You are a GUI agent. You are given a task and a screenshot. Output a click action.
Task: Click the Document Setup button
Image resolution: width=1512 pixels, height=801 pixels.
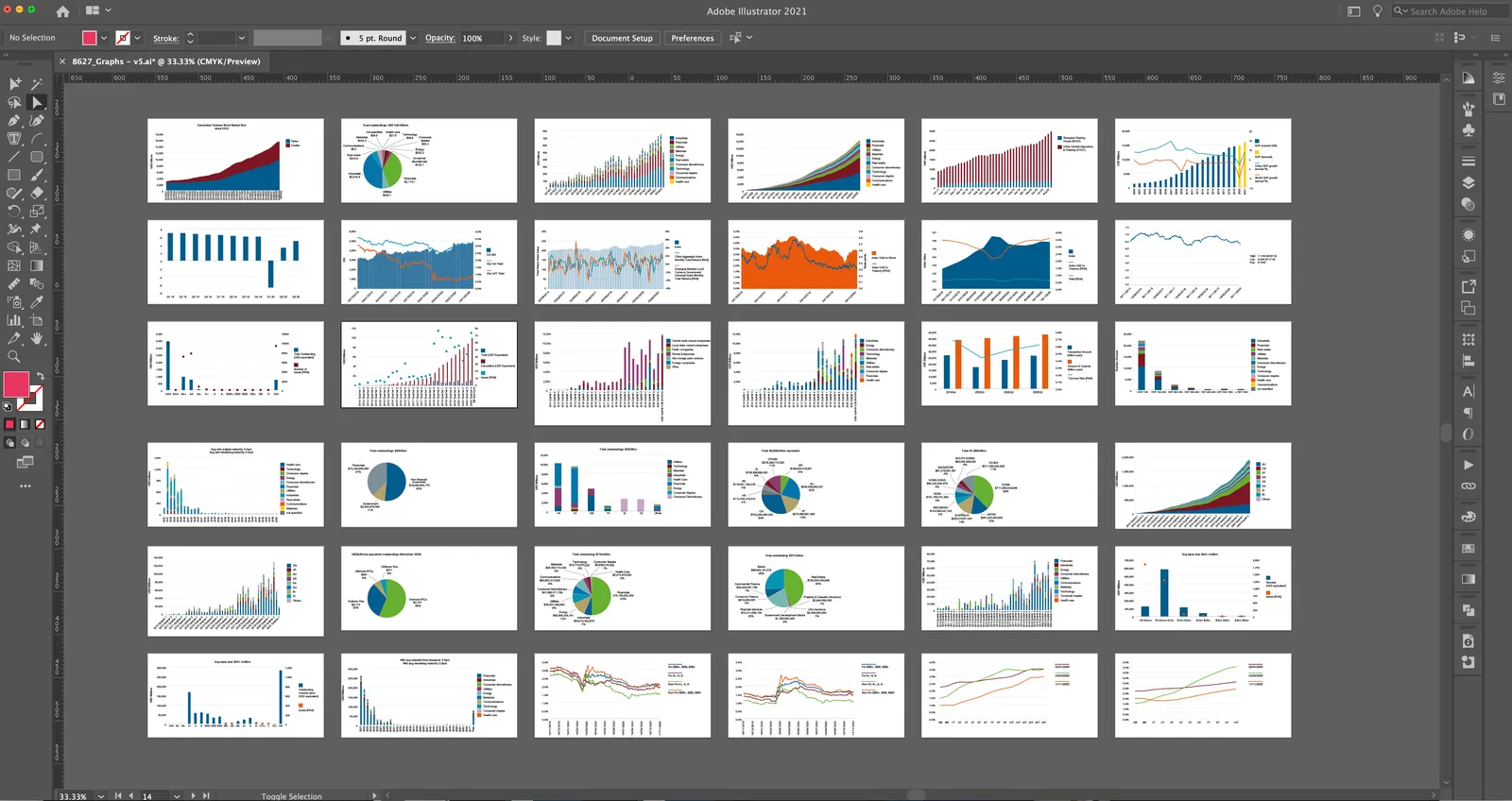tap(622, 38)
